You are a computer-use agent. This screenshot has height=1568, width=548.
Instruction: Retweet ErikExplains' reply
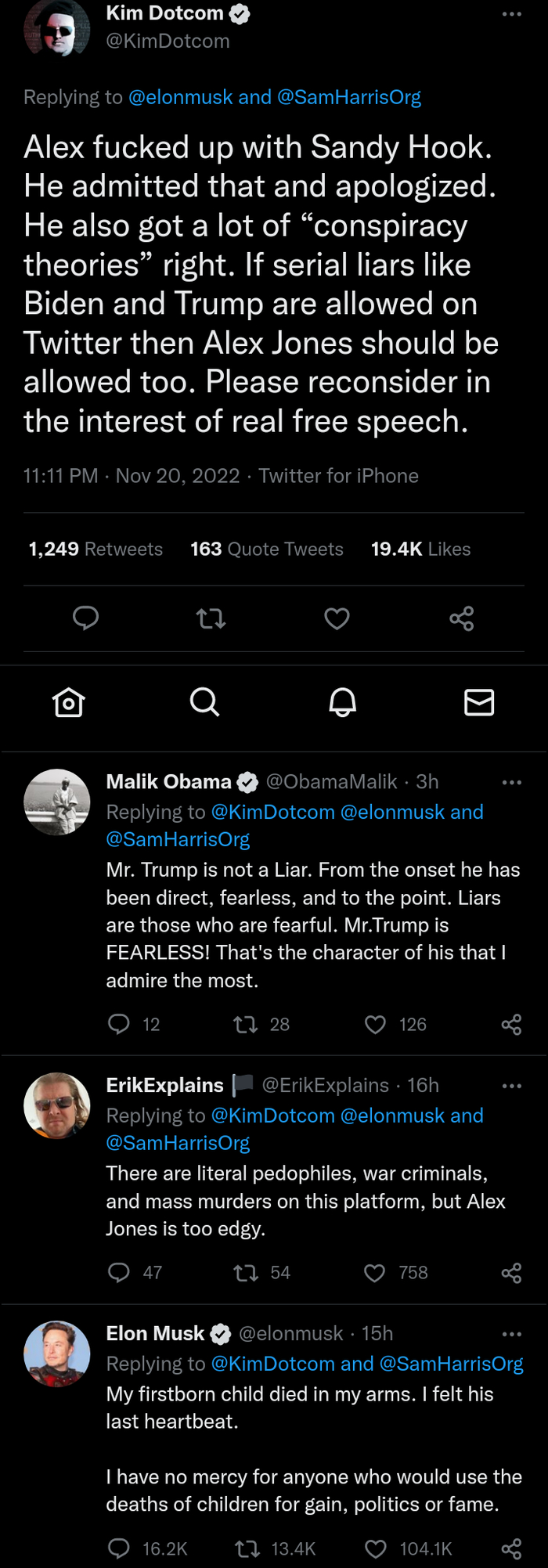pos(246,1273)
